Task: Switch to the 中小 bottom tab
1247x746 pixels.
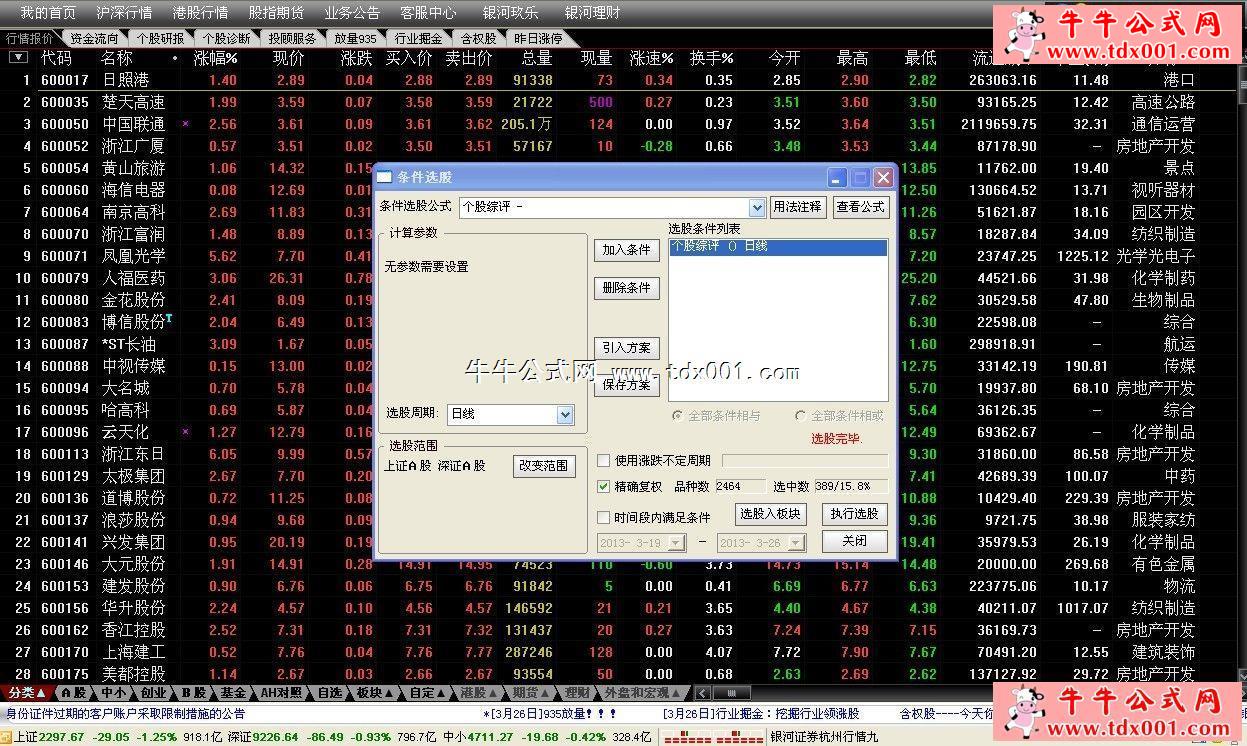Action: tap(113, 692)
